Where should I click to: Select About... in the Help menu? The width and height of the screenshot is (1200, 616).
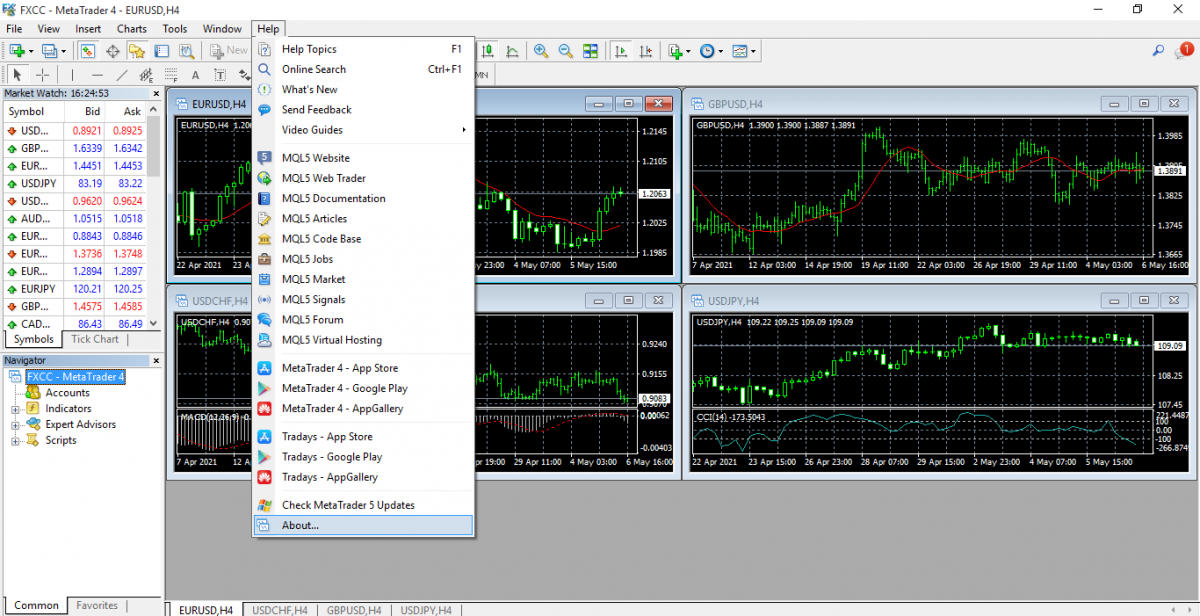pos(363,525)
